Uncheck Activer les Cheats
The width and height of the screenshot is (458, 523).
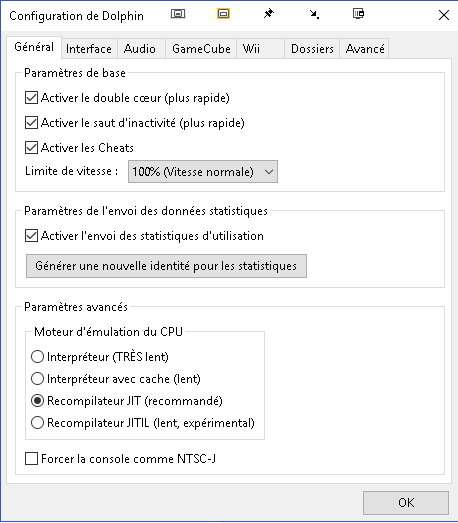point(31,147)
